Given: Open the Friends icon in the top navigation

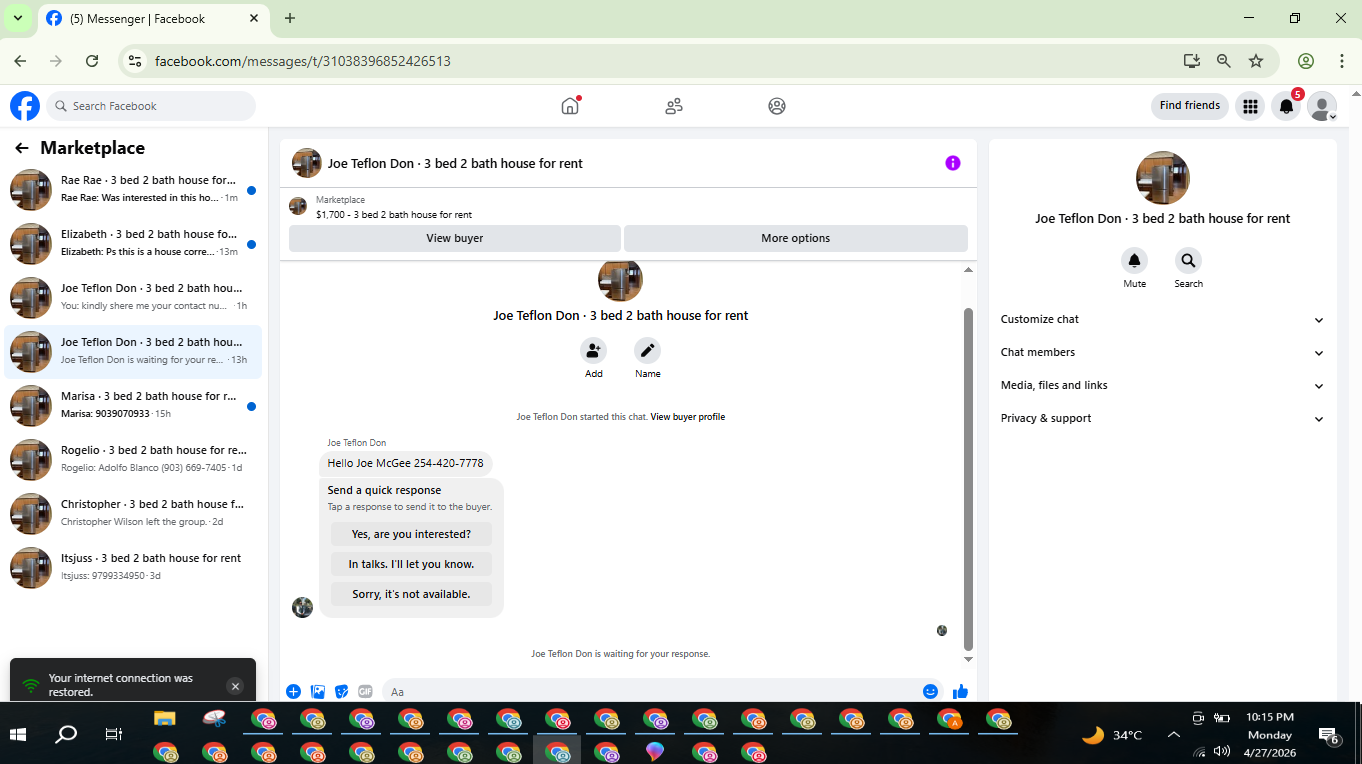Looking at the screenshot, I should [674, 106].
